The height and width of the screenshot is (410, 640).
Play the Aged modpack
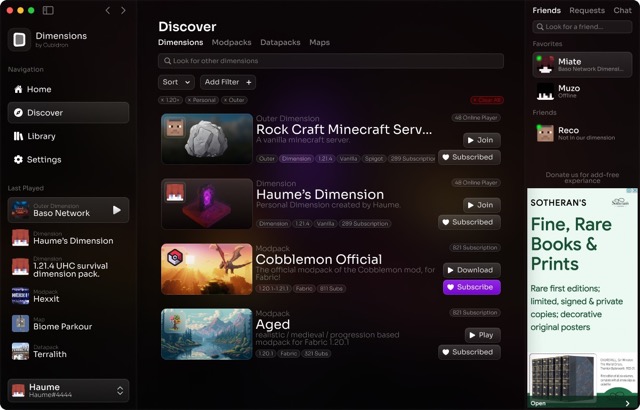tap(482, 335)
